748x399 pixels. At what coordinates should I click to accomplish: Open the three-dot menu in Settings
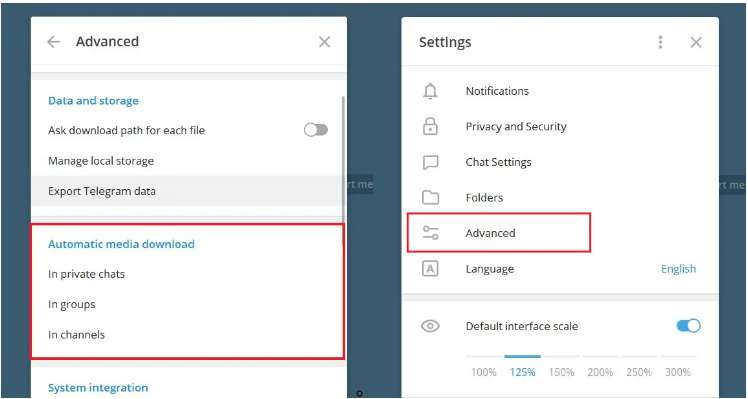[660, 42]
